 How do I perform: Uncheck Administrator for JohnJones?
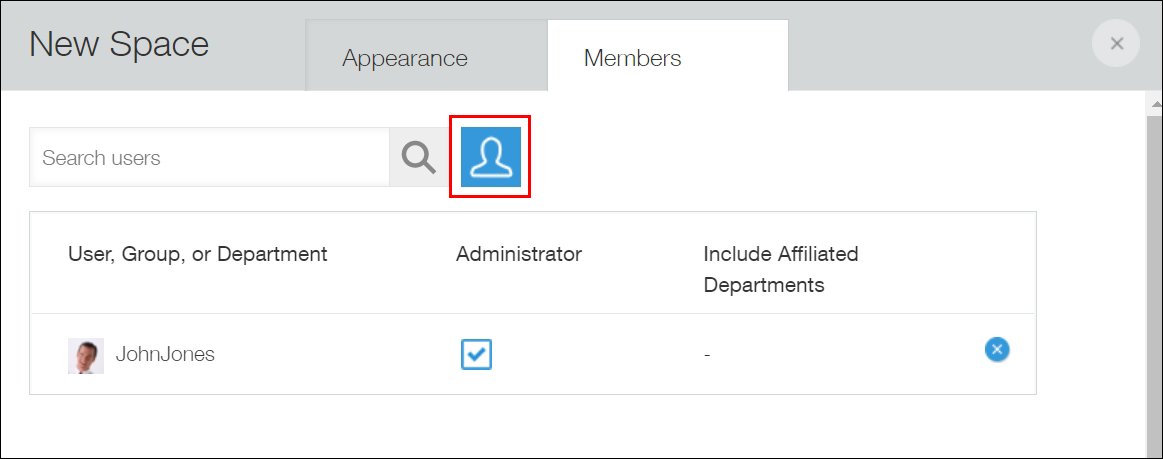point(476,354)
